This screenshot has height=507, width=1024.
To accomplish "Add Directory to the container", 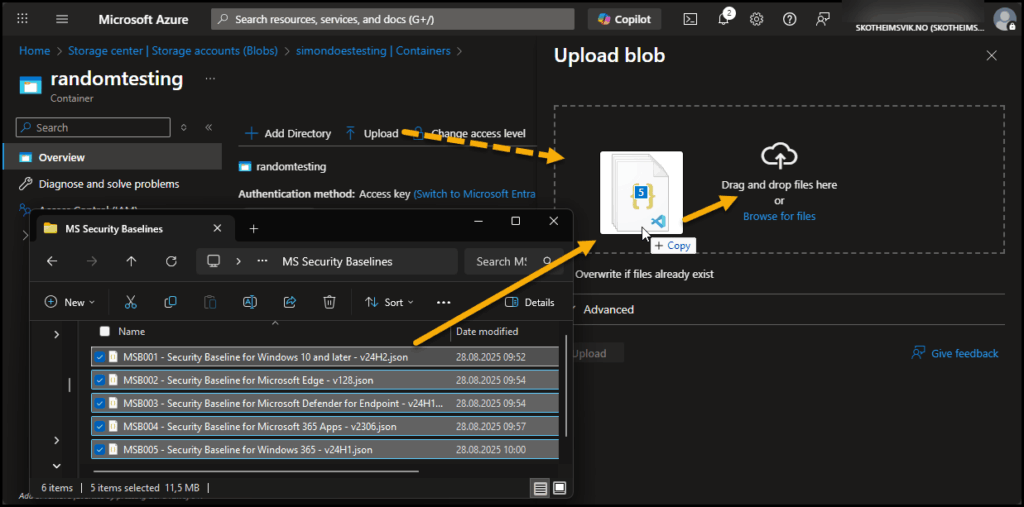I will tap(287, 133).
